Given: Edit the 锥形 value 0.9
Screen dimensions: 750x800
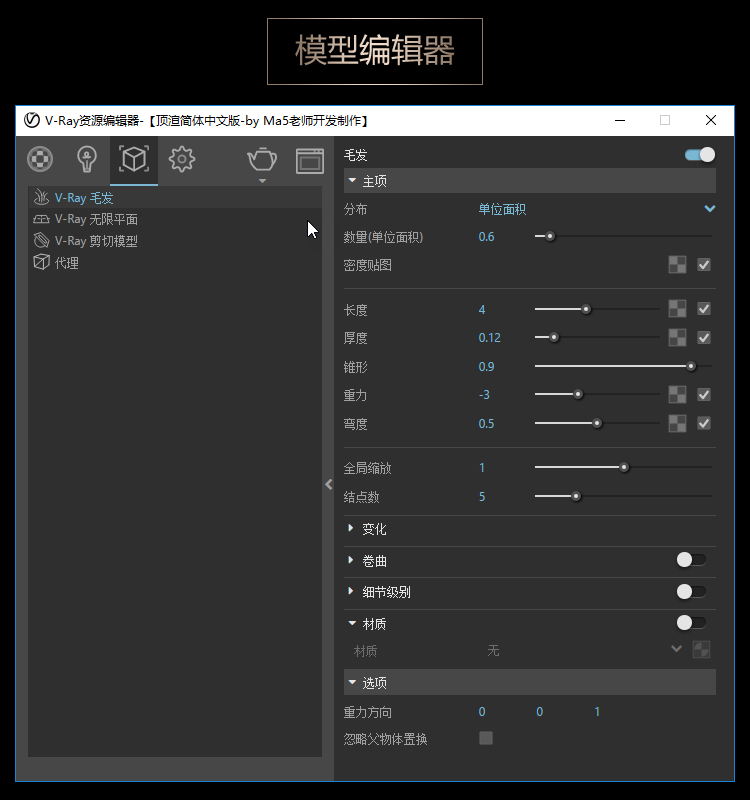Looking at the screenshot, I should [x=486, y=367].
